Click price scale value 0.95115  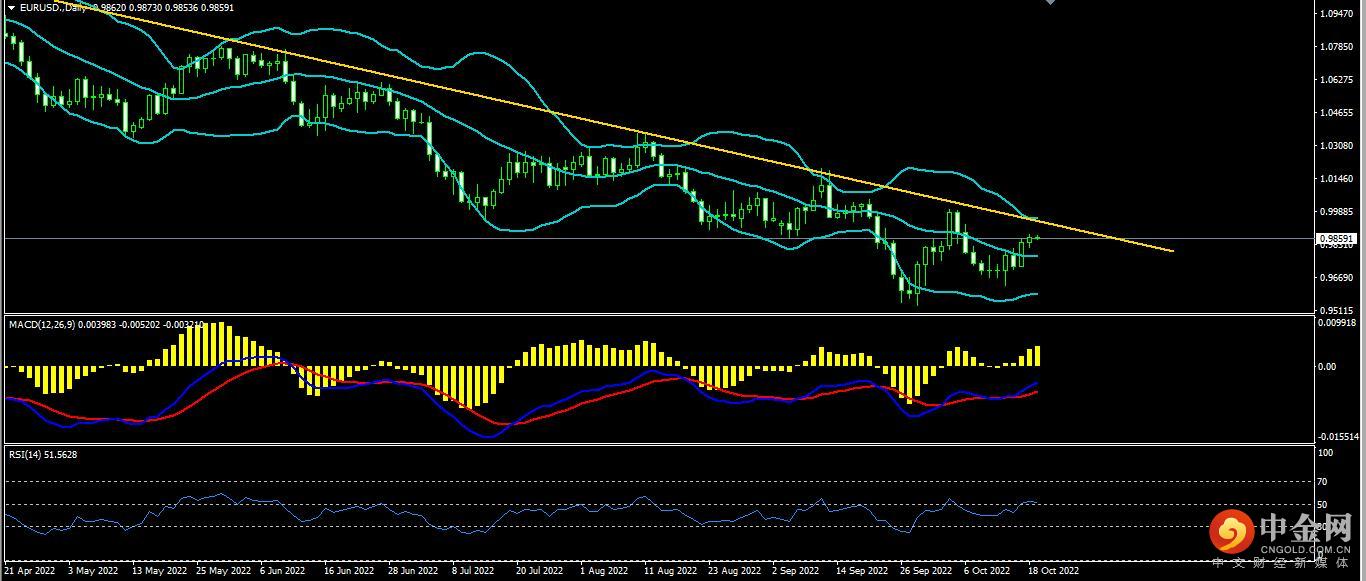tap(1337, 310)
